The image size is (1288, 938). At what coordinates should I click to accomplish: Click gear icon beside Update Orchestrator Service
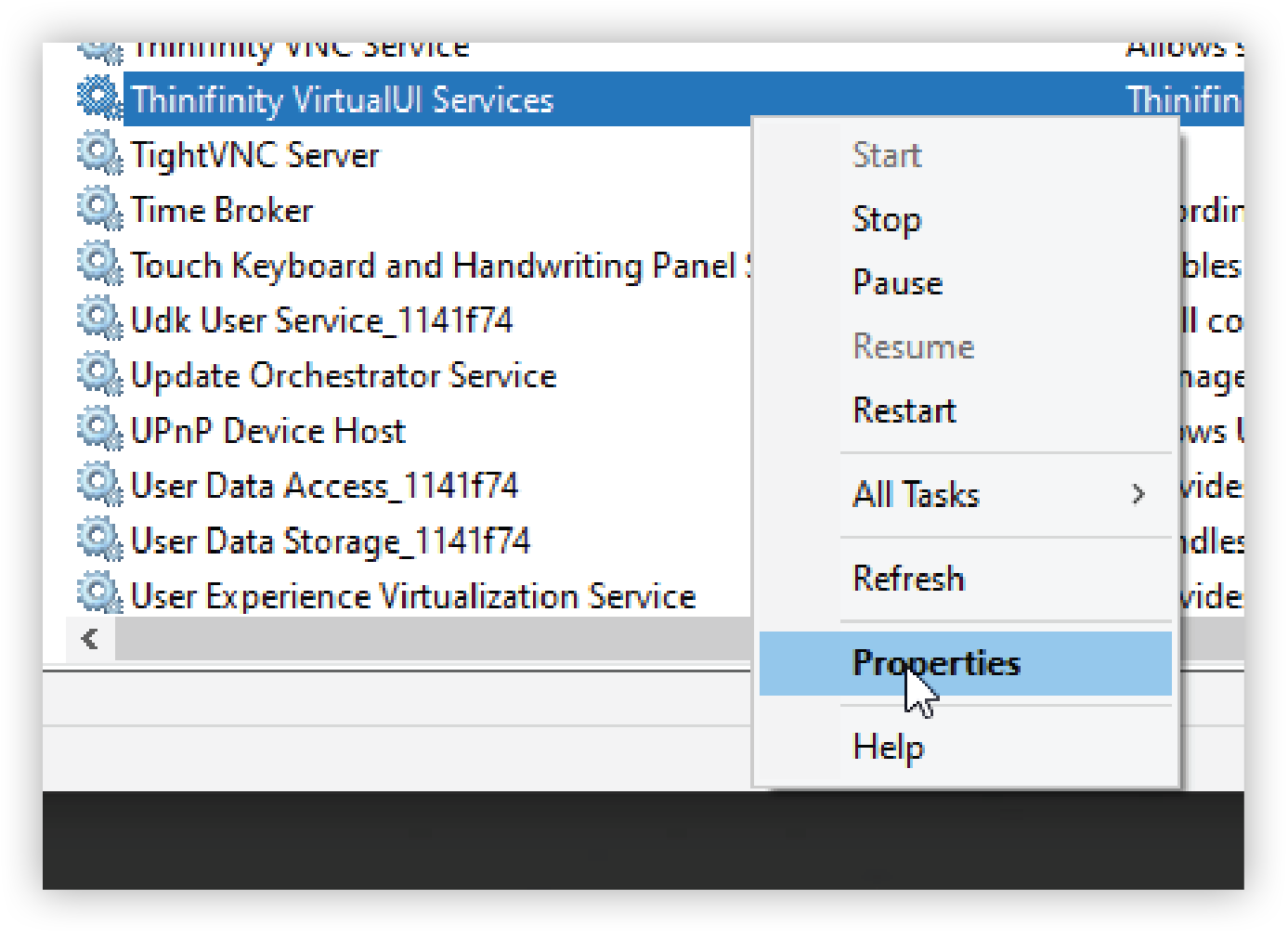(x=99, y=374)
